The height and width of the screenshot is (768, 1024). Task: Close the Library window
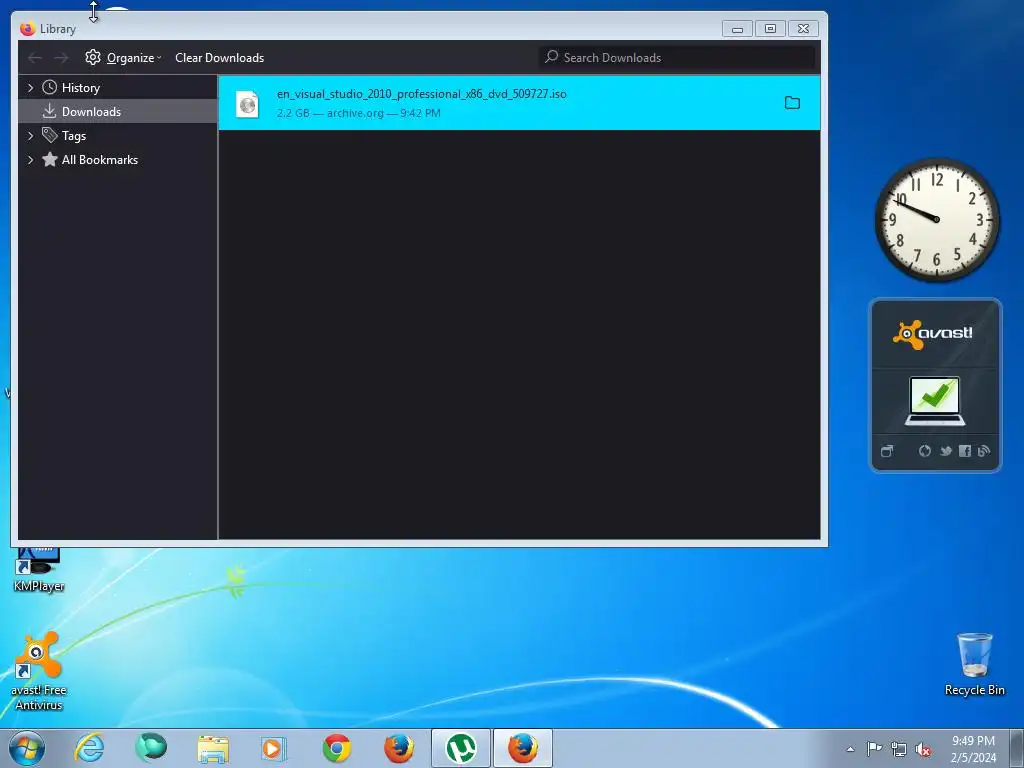tap(803, 29)
